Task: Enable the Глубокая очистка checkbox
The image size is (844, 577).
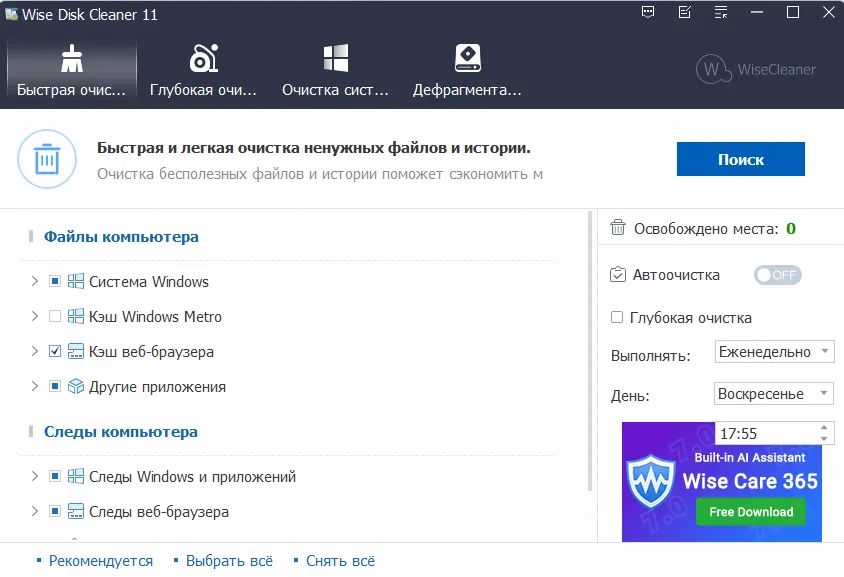Action: (x=617, y=318)
